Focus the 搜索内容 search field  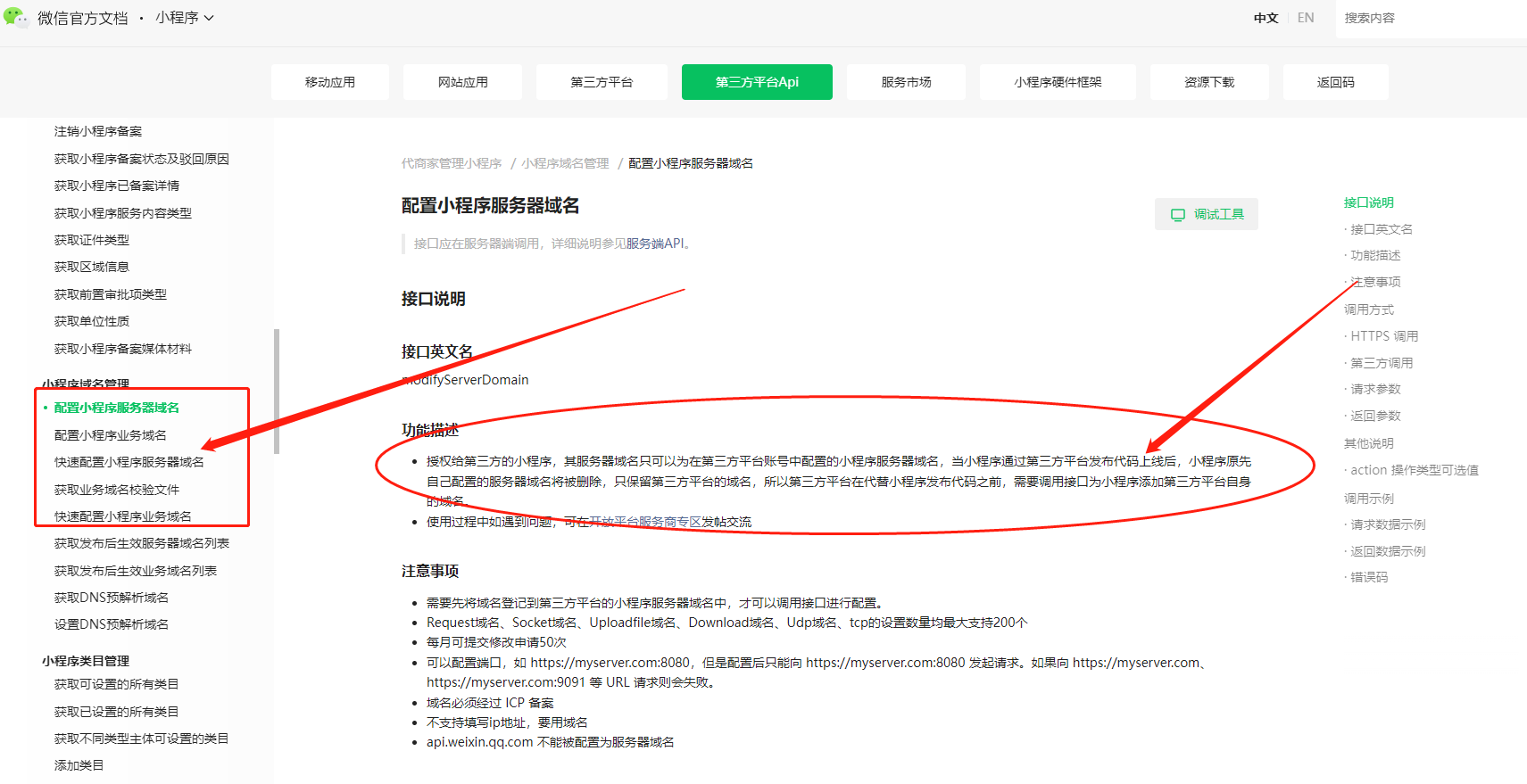coord(1431,19)
